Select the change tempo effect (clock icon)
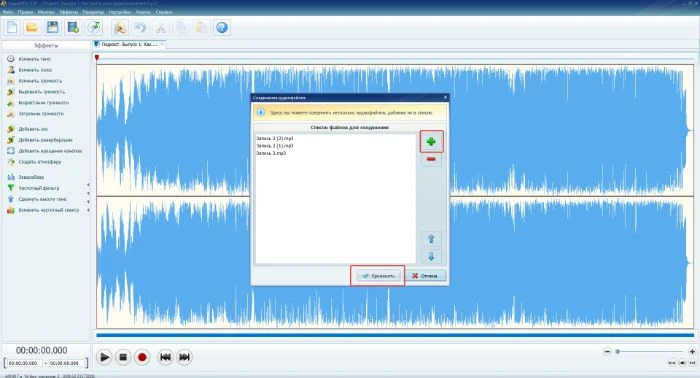This screenshot has height=378, width=700. tap(29, 59)
